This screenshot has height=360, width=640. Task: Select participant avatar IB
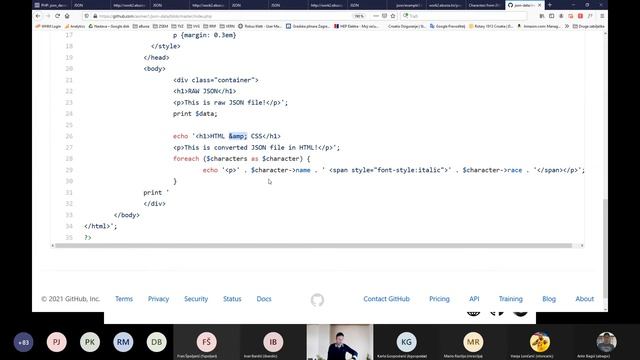(273, 342)
